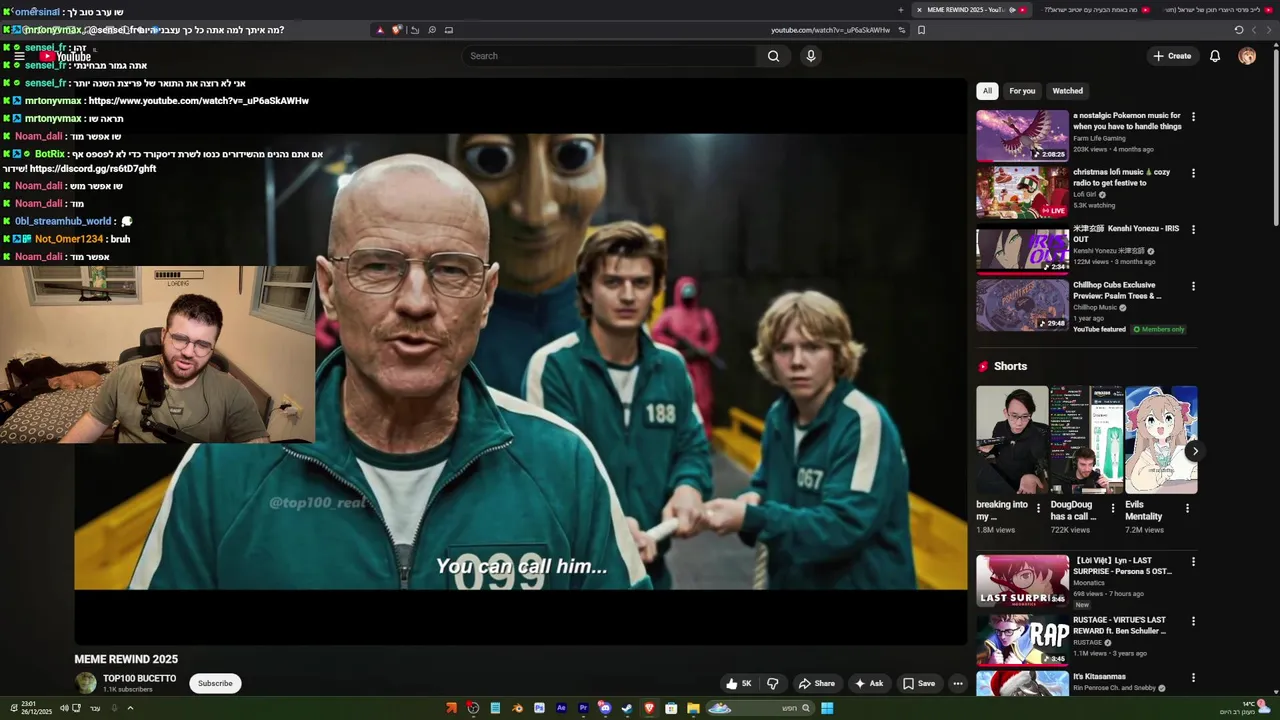Viewport: 1280px width, 720px height.
Task: Click the Farm Life Gaming channel name
Action: click(x=1099, y=138)
